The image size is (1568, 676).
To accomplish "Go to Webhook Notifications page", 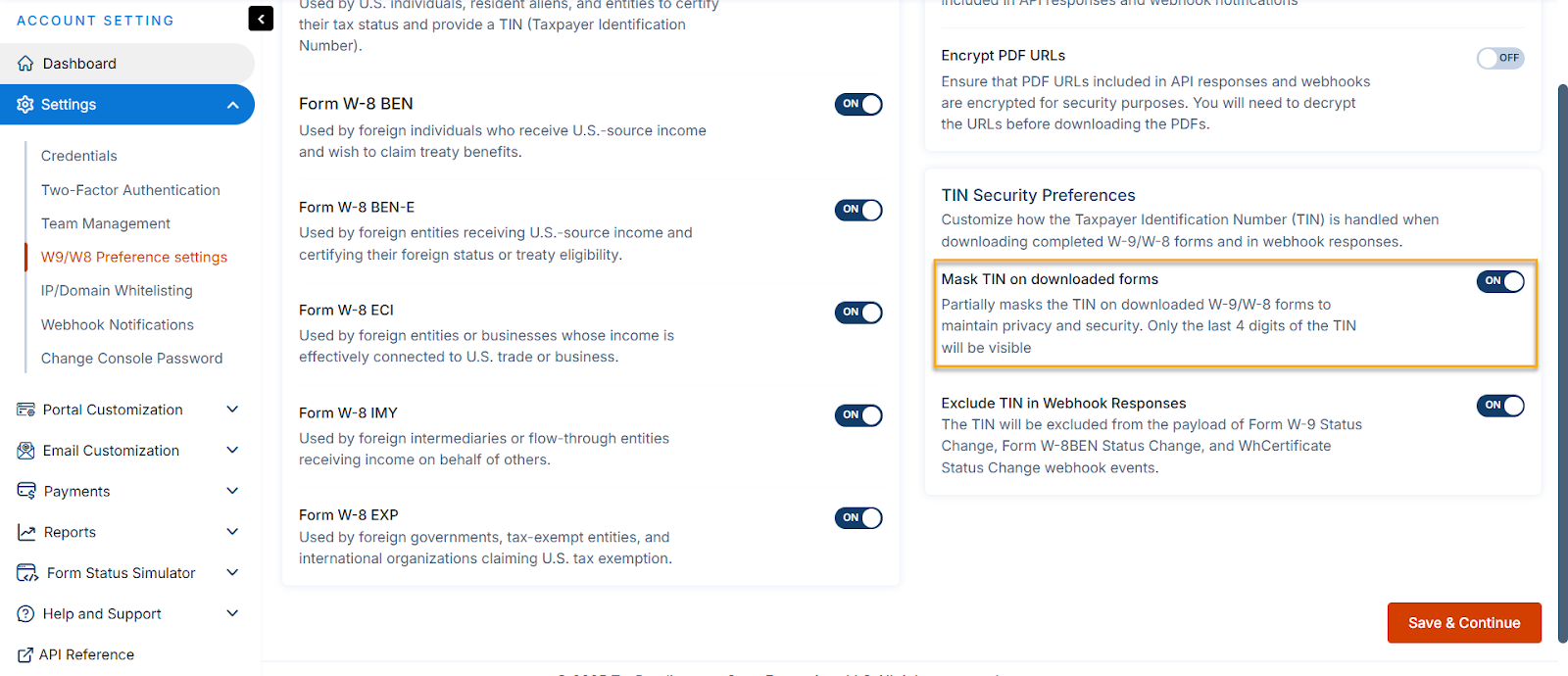I will (118, 324).
